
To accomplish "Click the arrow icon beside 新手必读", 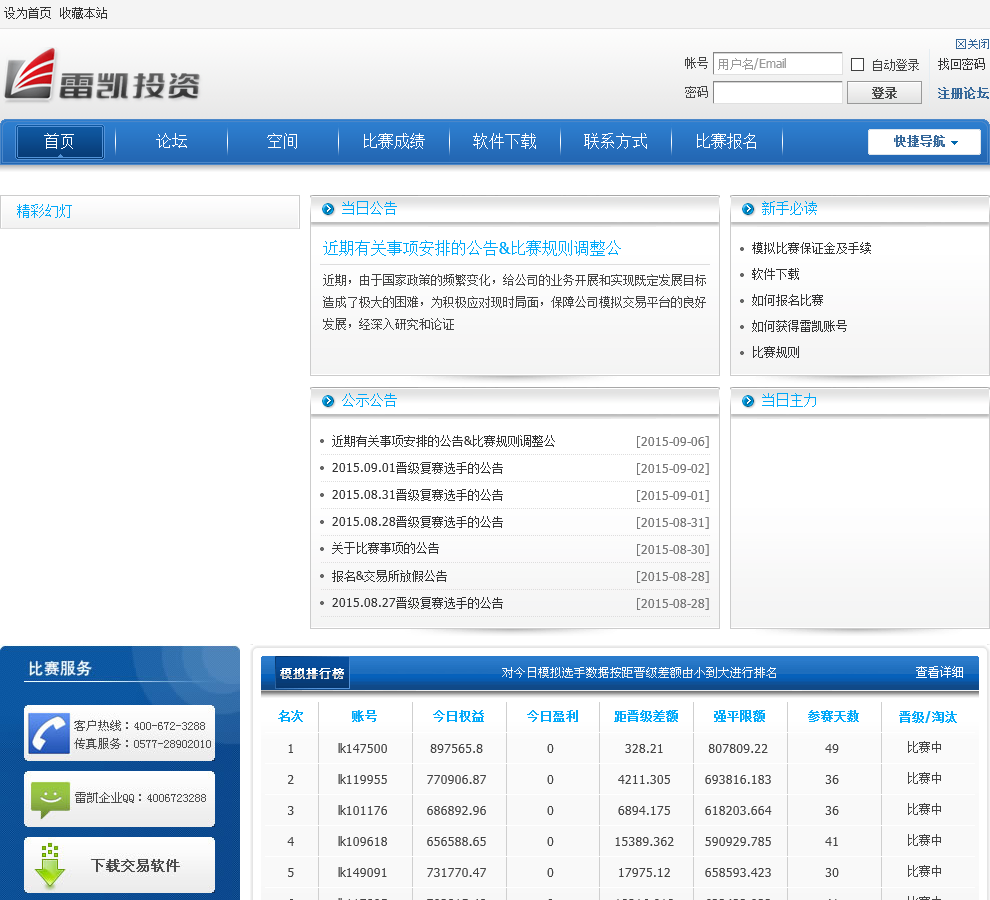I will coord(748,209).
